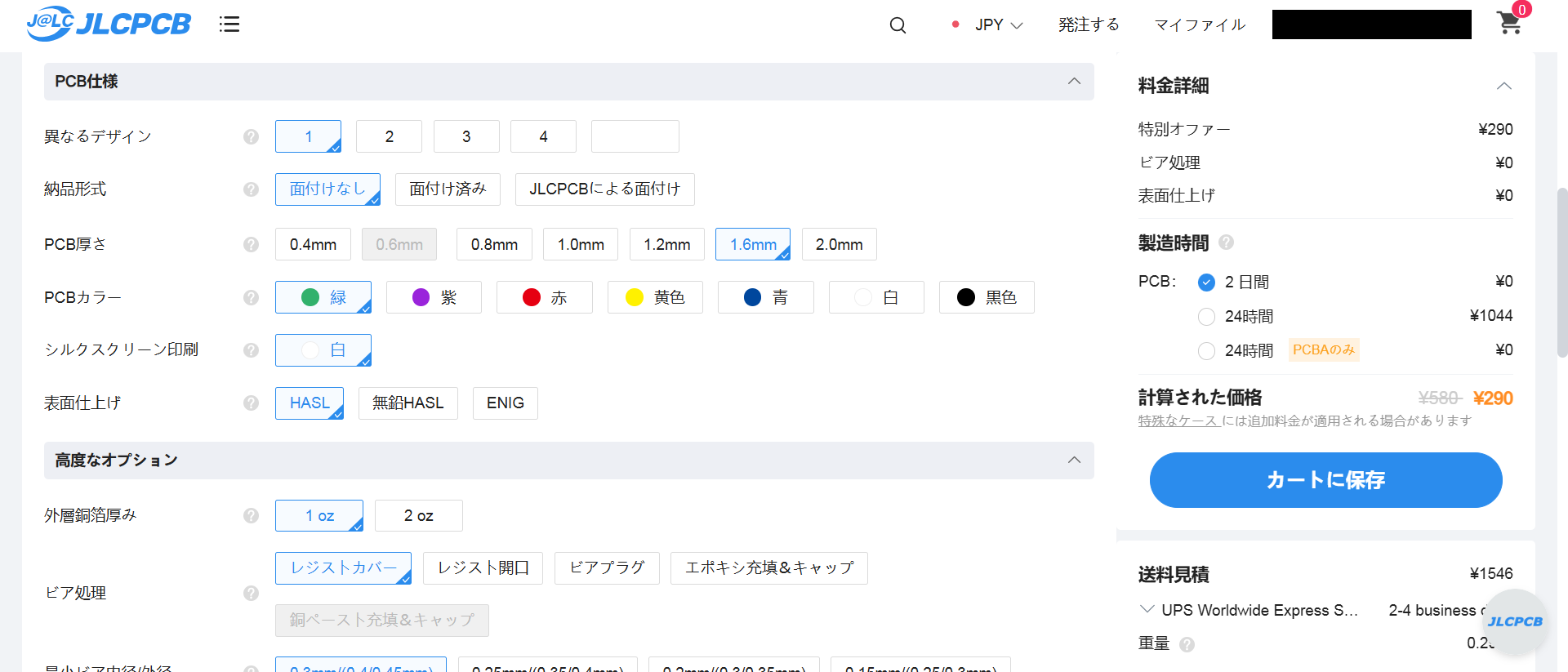Select 24時間 PCBAのみ radio option

click(1206, 351)
